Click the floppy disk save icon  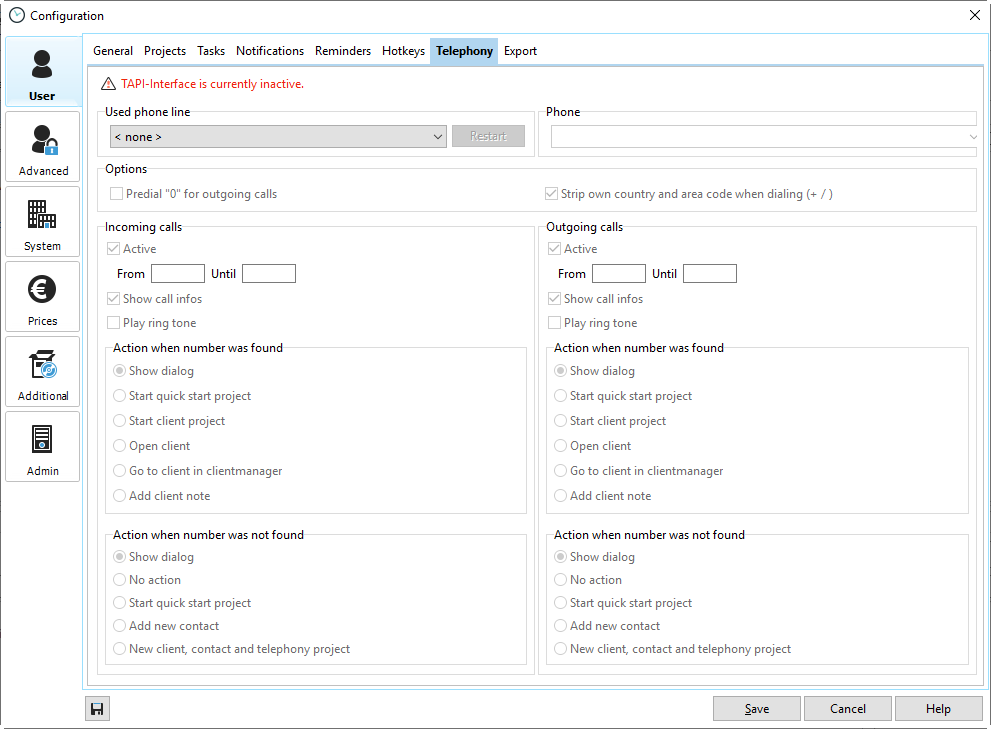[97, 709]
